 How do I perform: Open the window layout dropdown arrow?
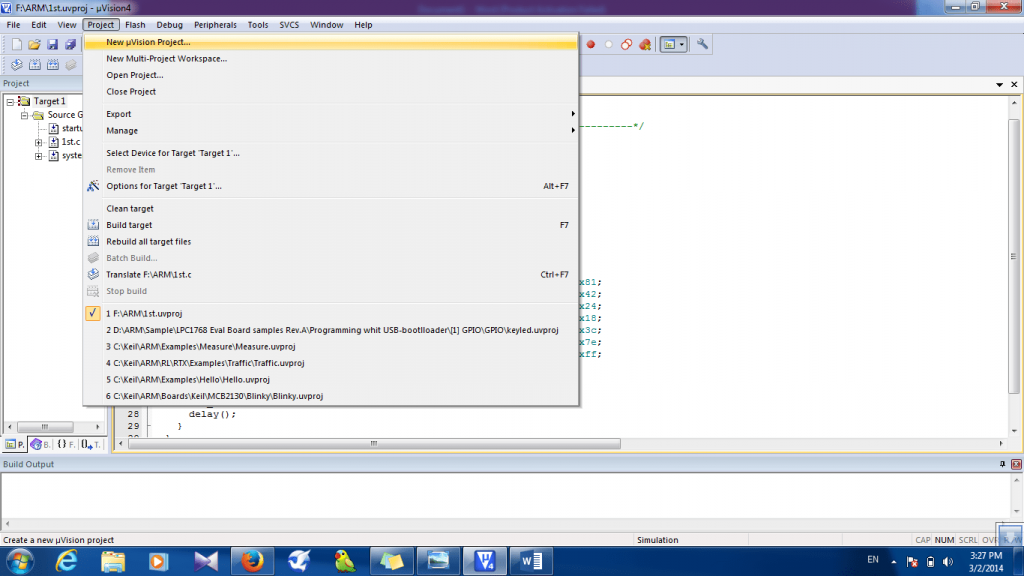[x=682, y=44]
